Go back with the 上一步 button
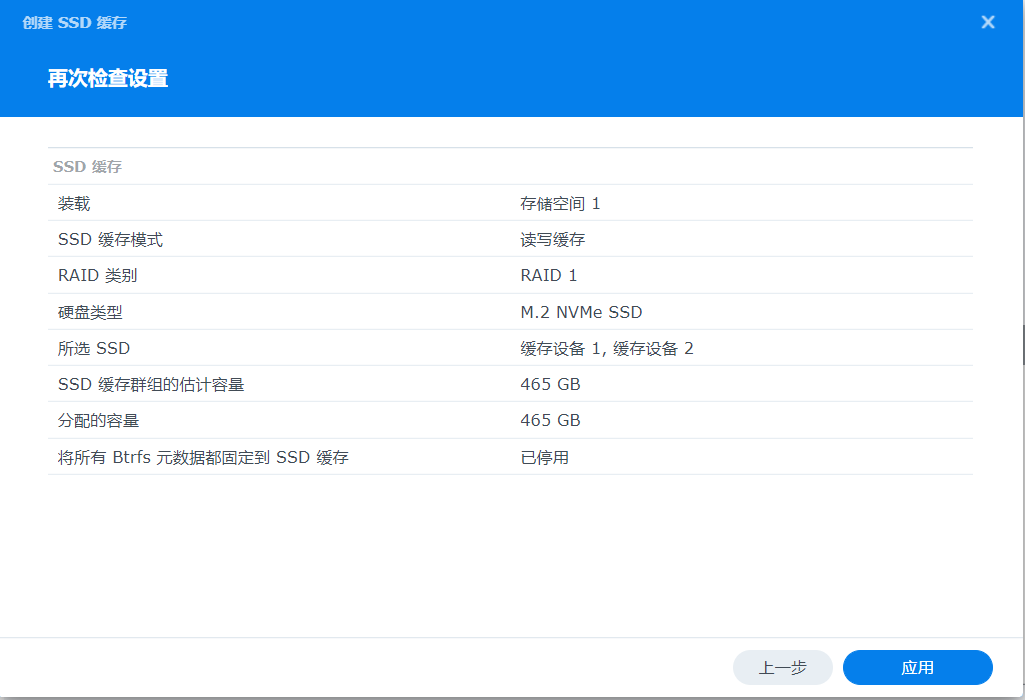The height and width of the screenshot is (700, 1025). pos(782,668)
